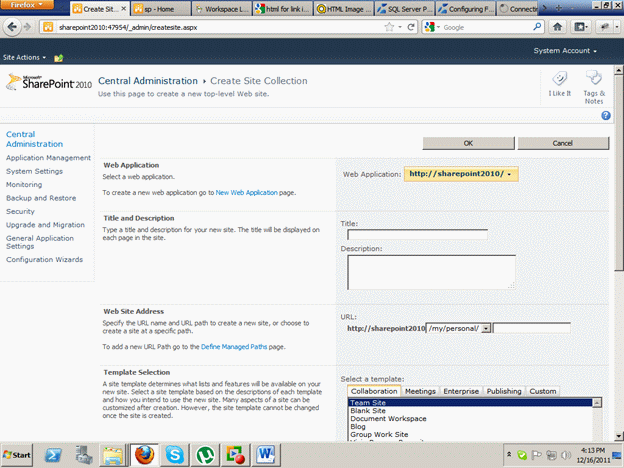Open System Settings in sidebar
The width and height of the screenshot is (624, 468).
click(34, 171)
